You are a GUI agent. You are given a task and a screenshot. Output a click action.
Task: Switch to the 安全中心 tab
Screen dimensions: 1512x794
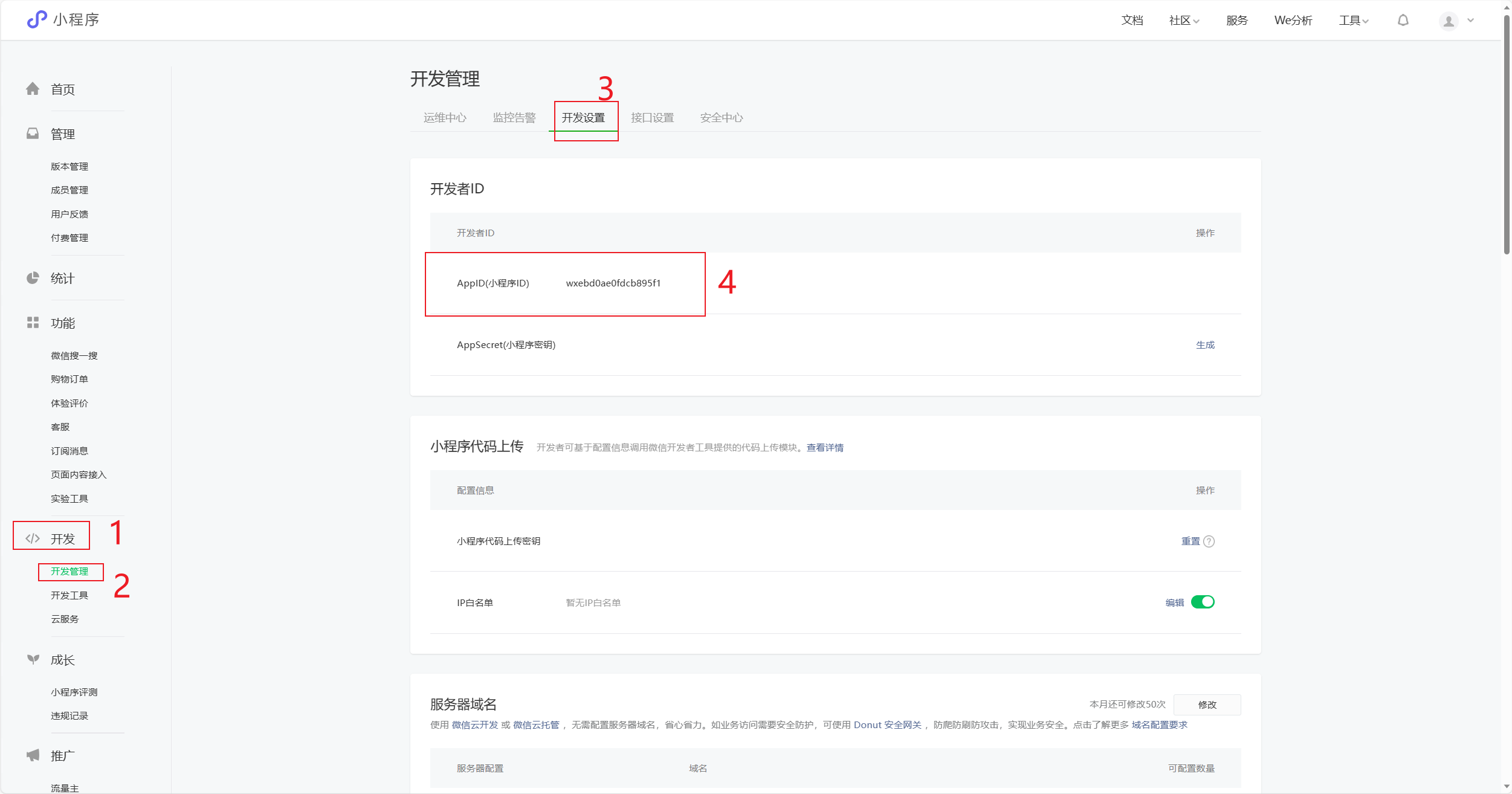tap(722, 118)
